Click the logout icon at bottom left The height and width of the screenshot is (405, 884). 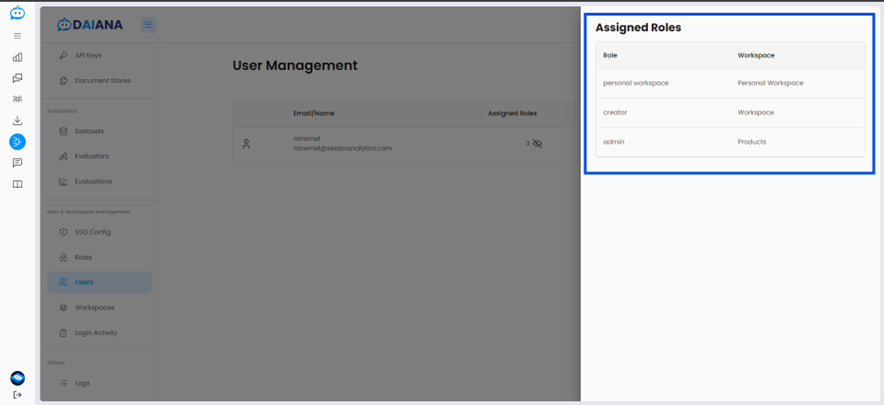click(17, 395)
